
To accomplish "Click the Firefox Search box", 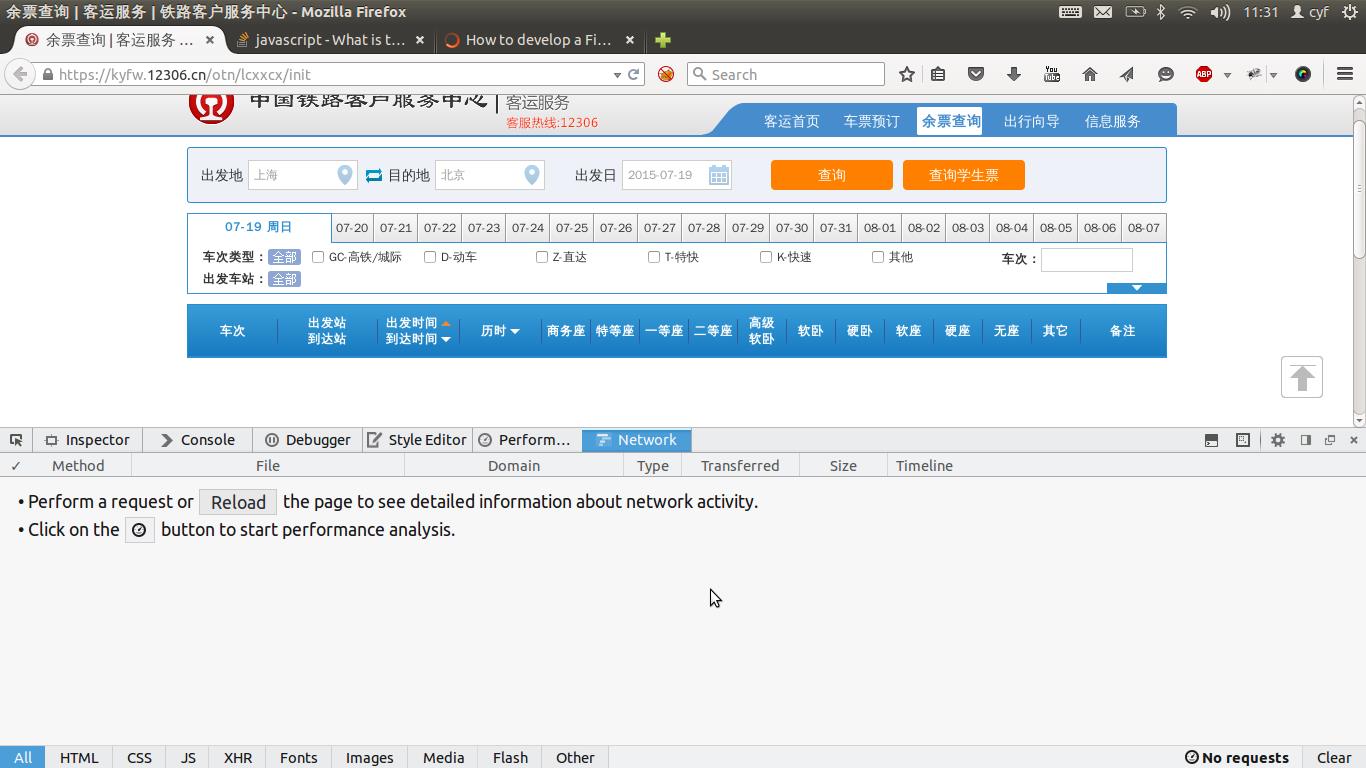I will coord(786,74).
